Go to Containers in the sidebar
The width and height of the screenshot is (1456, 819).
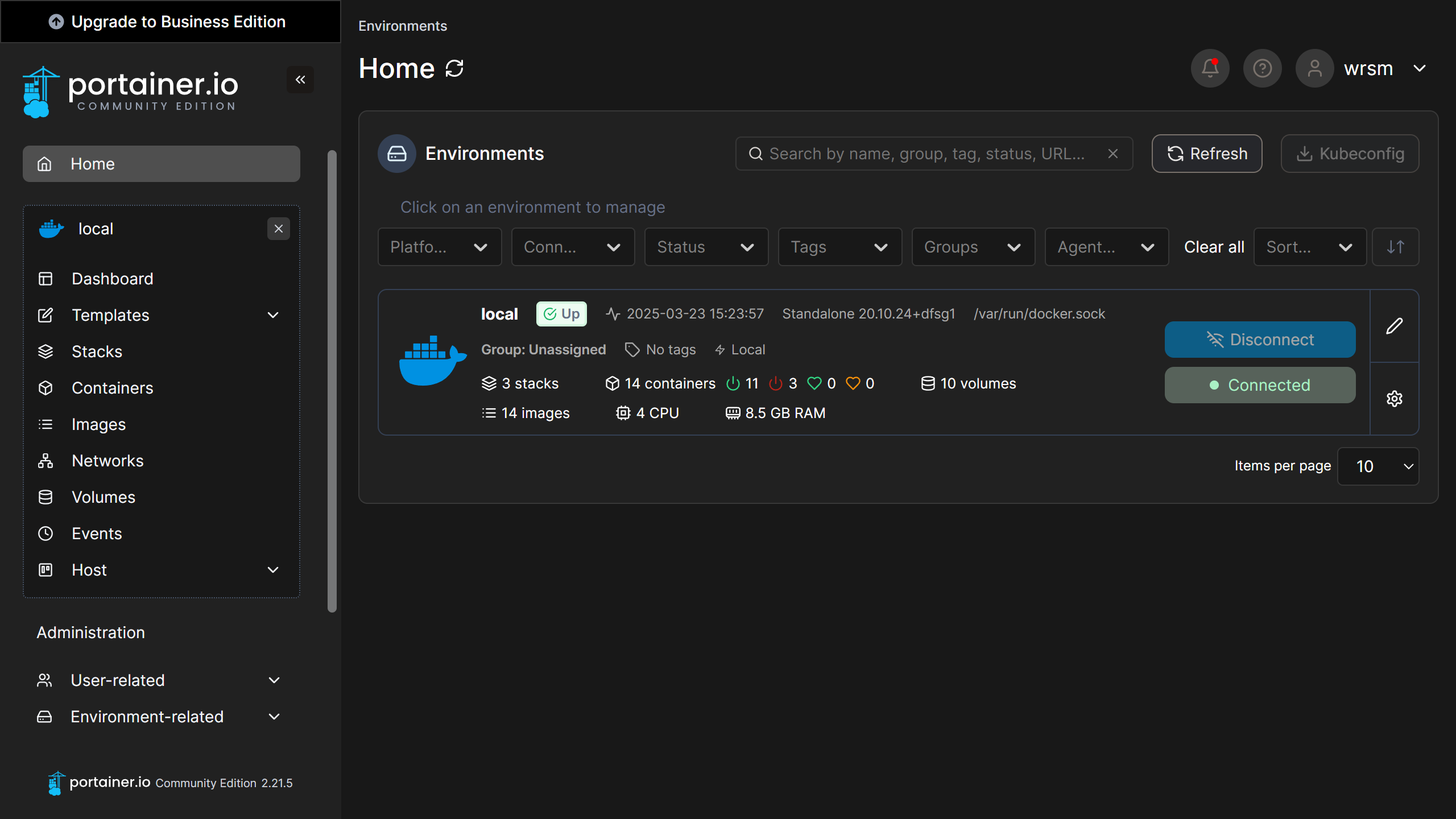click(x=162, y=388)
